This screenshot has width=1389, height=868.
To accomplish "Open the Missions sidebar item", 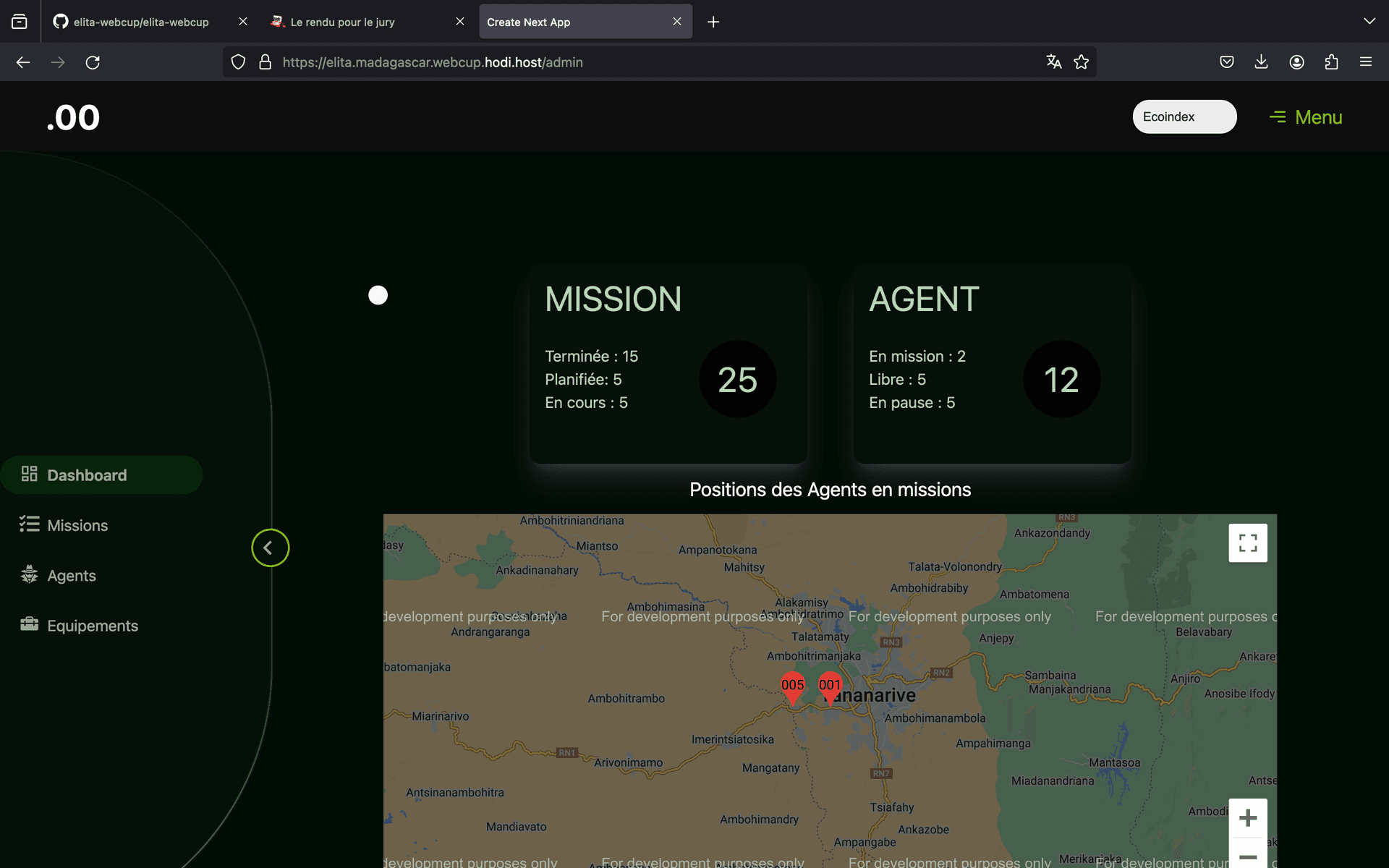I will (77, 525).
